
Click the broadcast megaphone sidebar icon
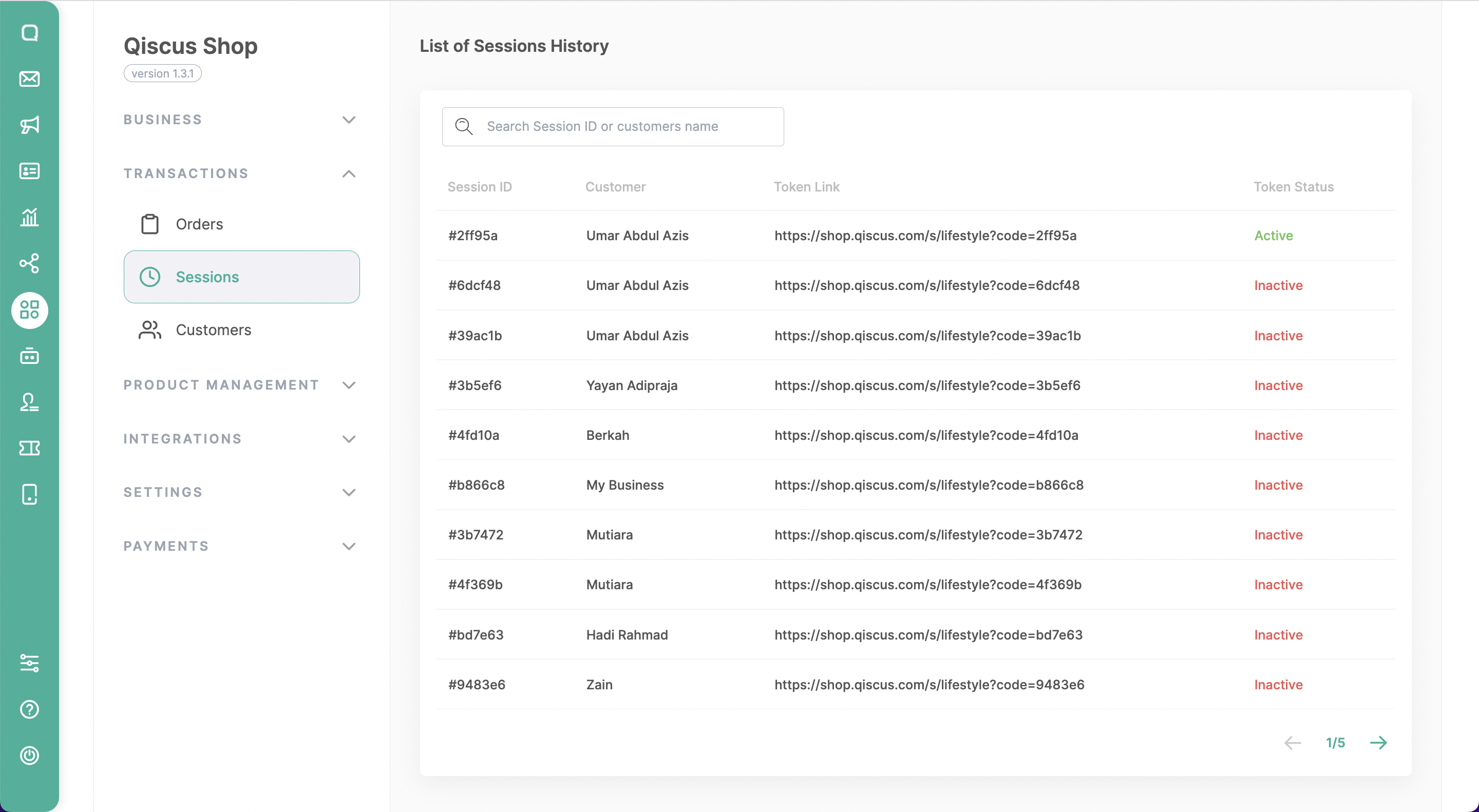pyautogui.click(x=29, y=125)
